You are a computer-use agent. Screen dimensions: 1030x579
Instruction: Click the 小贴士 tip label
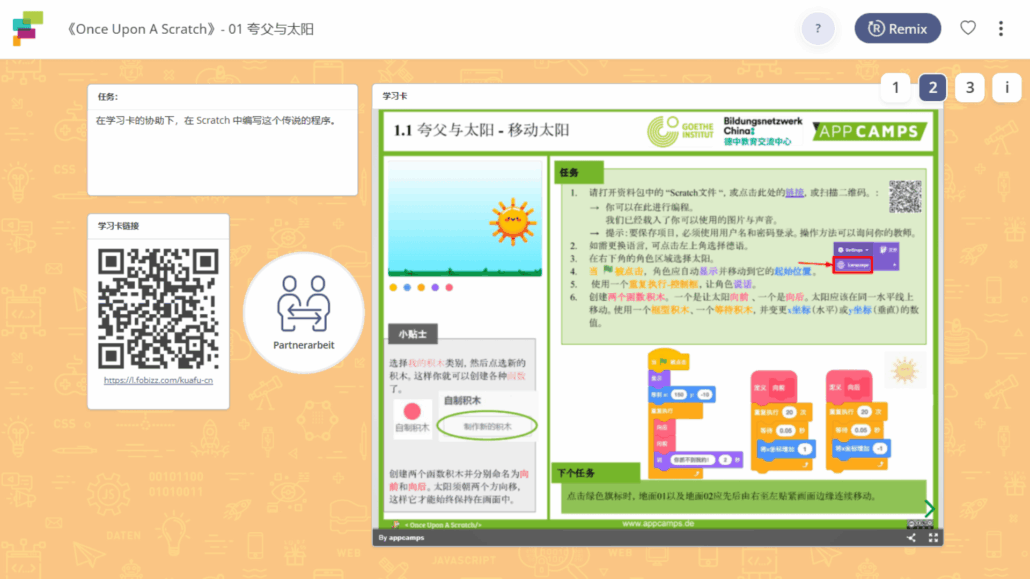point(413,334)
